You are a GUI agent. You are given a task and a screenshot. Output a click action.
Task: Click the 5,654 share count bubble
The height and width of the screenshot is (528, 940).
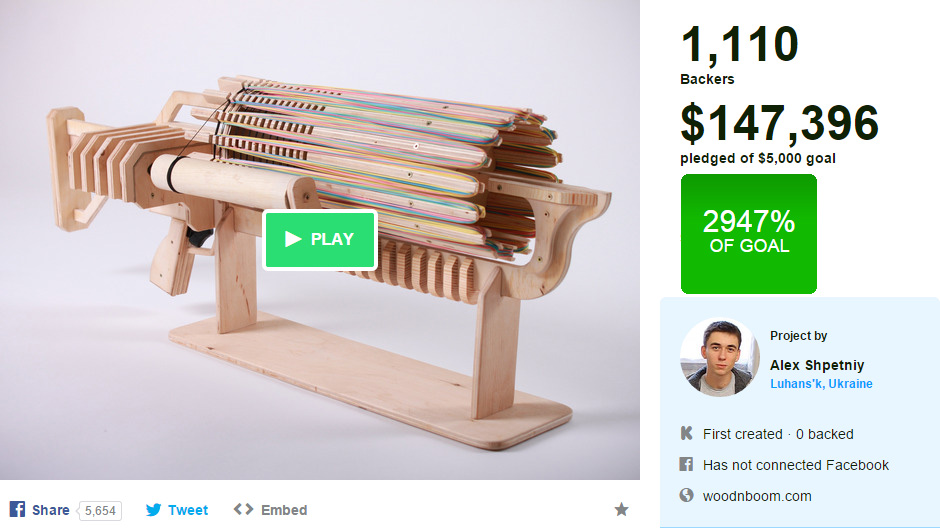pyautogui.click(x=100, y=511)
